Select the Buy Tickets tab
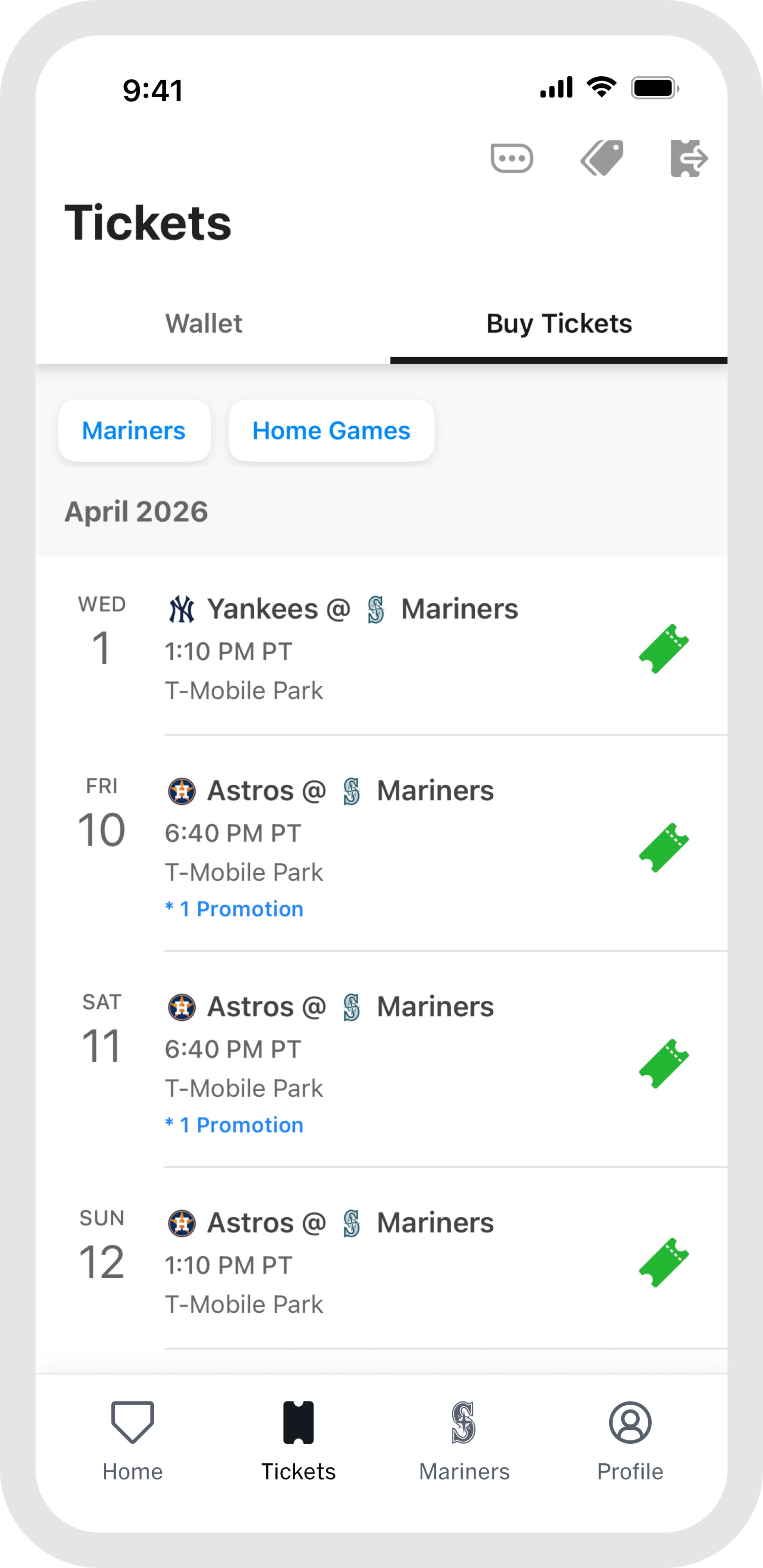763x1568 pixels. point(558,323)
